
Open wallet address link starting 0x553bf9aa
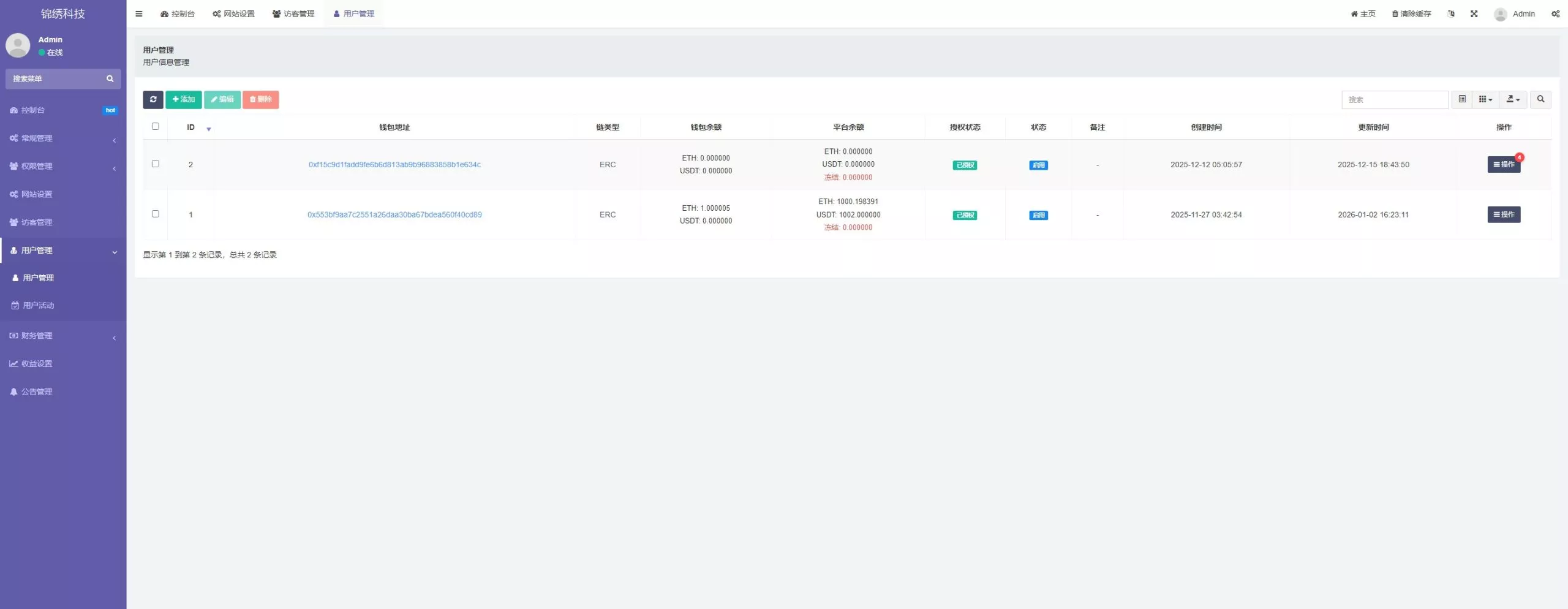394,214
